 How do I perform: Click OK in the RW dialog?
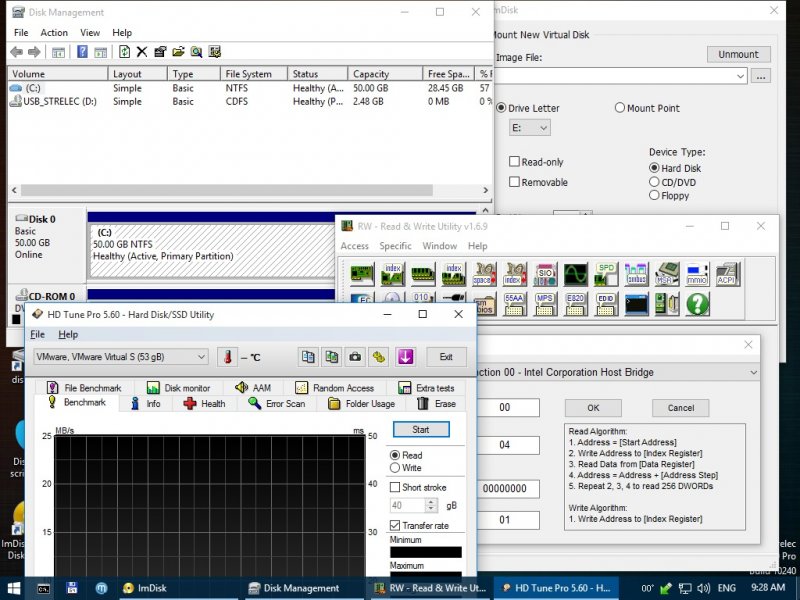coord(593,408)
